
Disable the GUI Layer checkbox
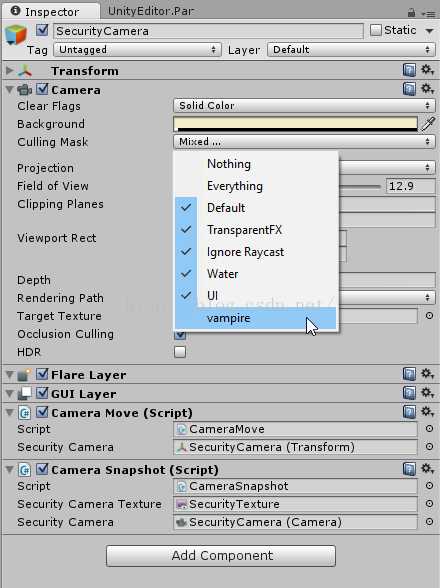tap(42, 393)
